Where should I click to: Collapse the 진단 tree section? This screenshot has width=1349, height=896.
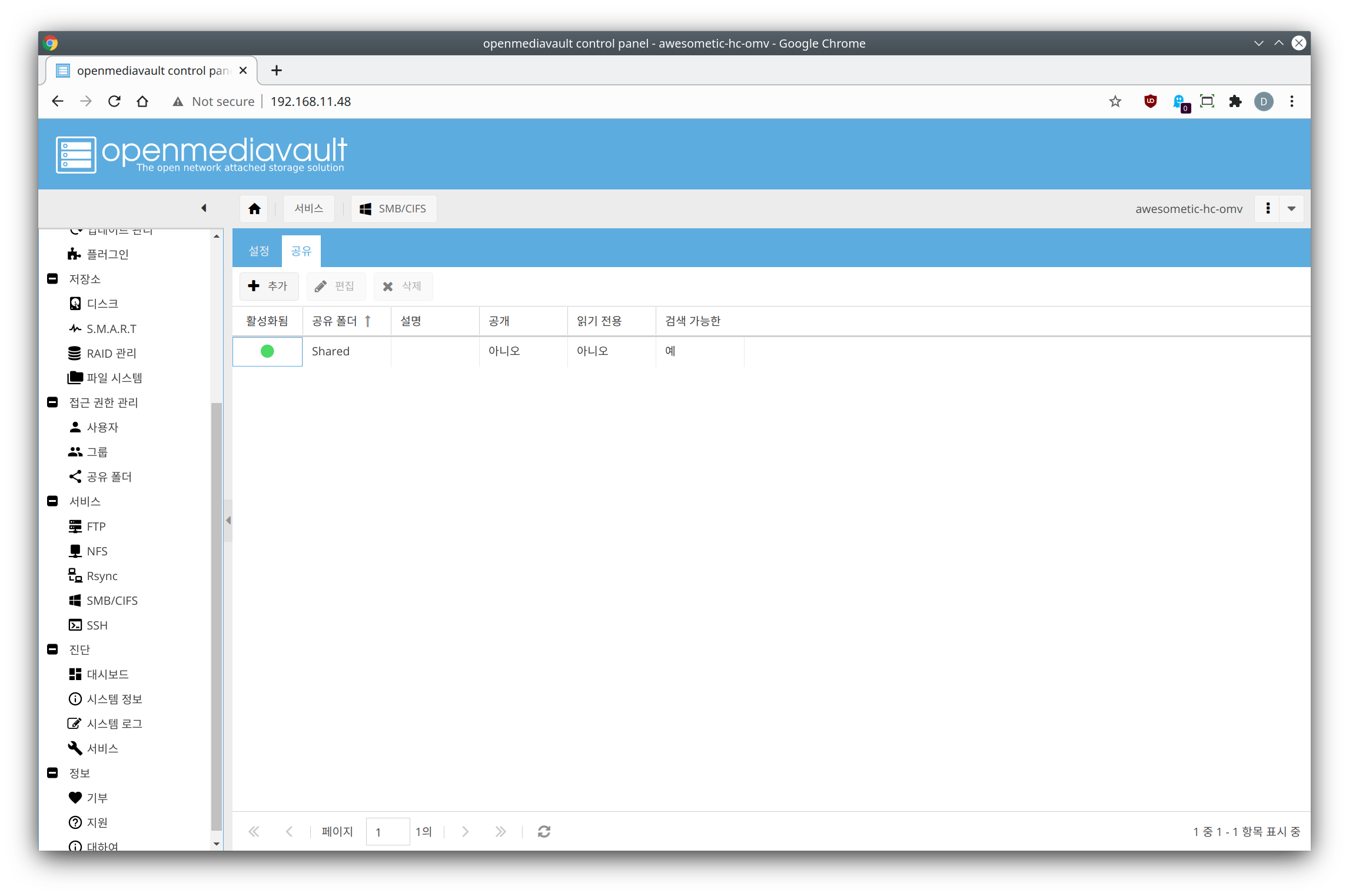pyautogui.click(x=52, y=649)
